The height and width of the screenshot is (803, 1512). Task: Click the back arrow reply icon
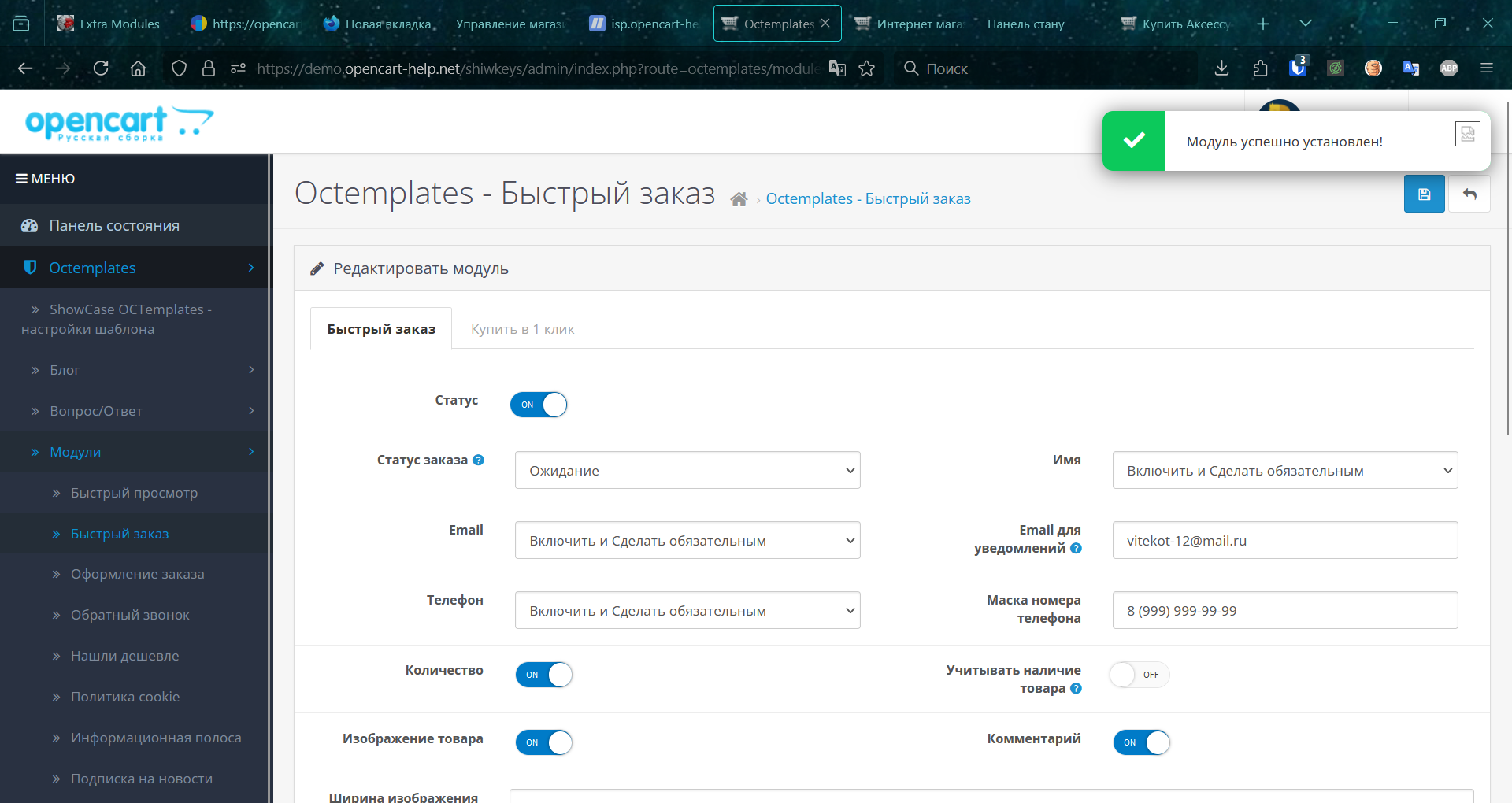point(1469,194)
